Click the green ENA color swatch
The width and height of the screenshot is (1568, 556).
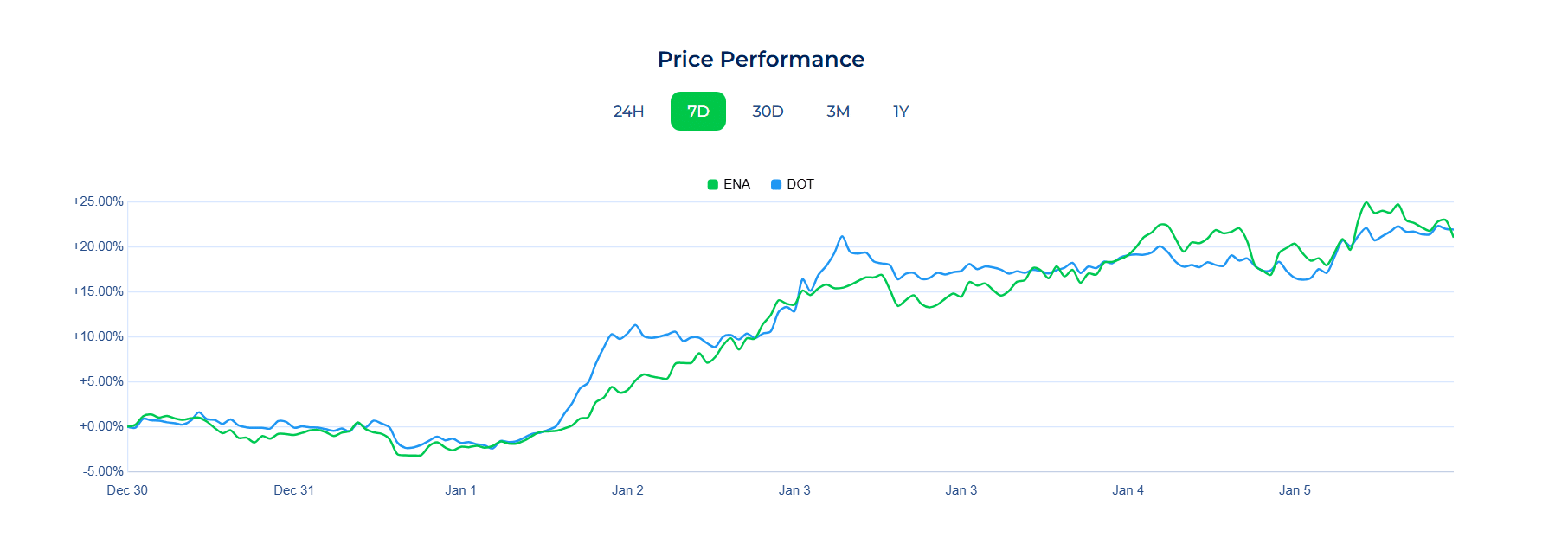pyautogui.click(x=711, y=183)
